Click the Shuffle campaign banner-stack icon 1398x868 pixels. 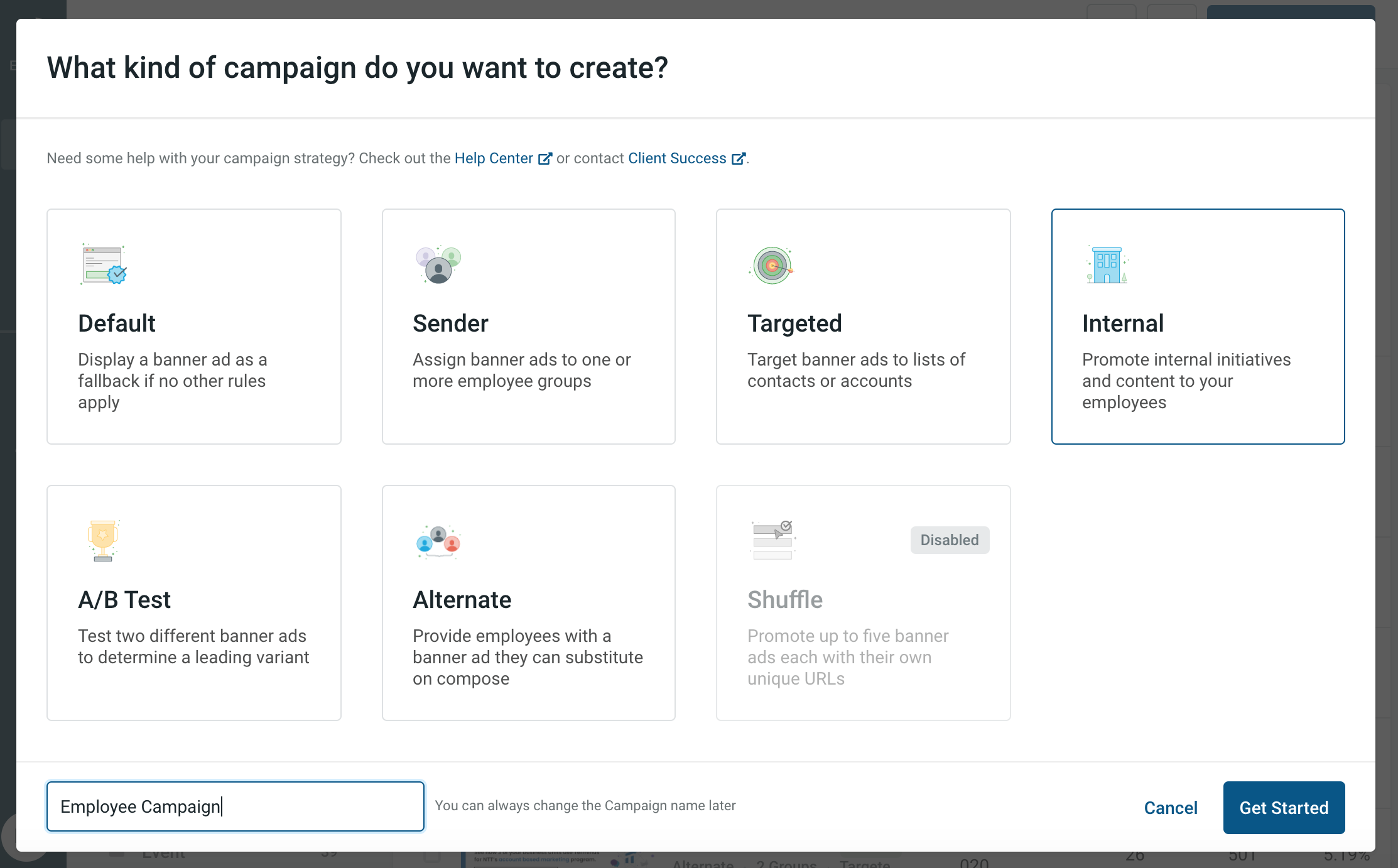click(x=772, y=540)
